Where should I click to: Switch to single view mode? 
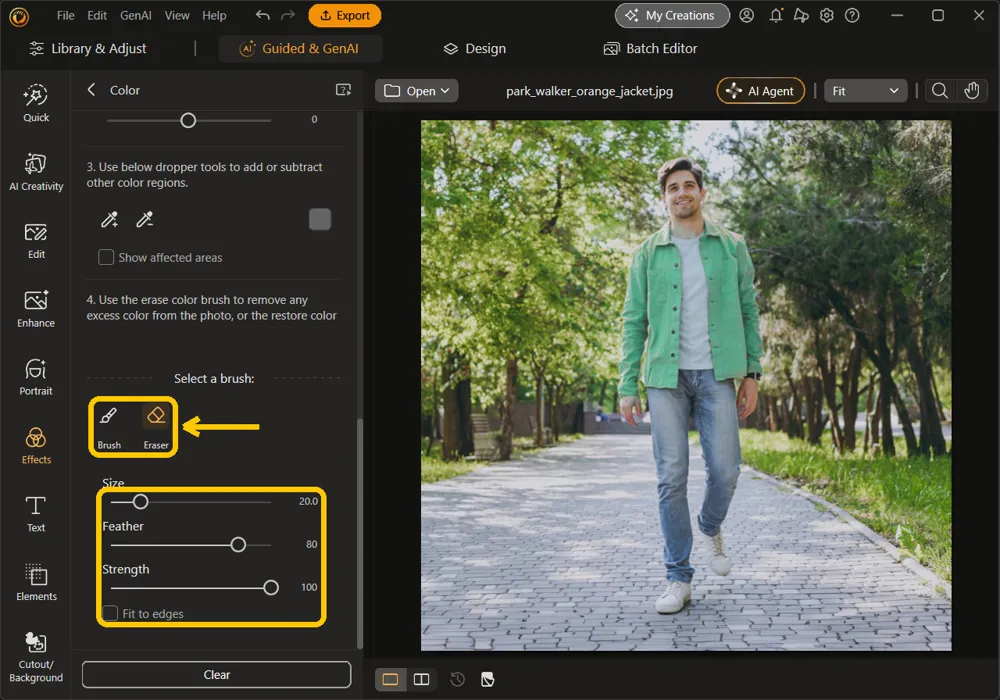[x=390, y=680]
